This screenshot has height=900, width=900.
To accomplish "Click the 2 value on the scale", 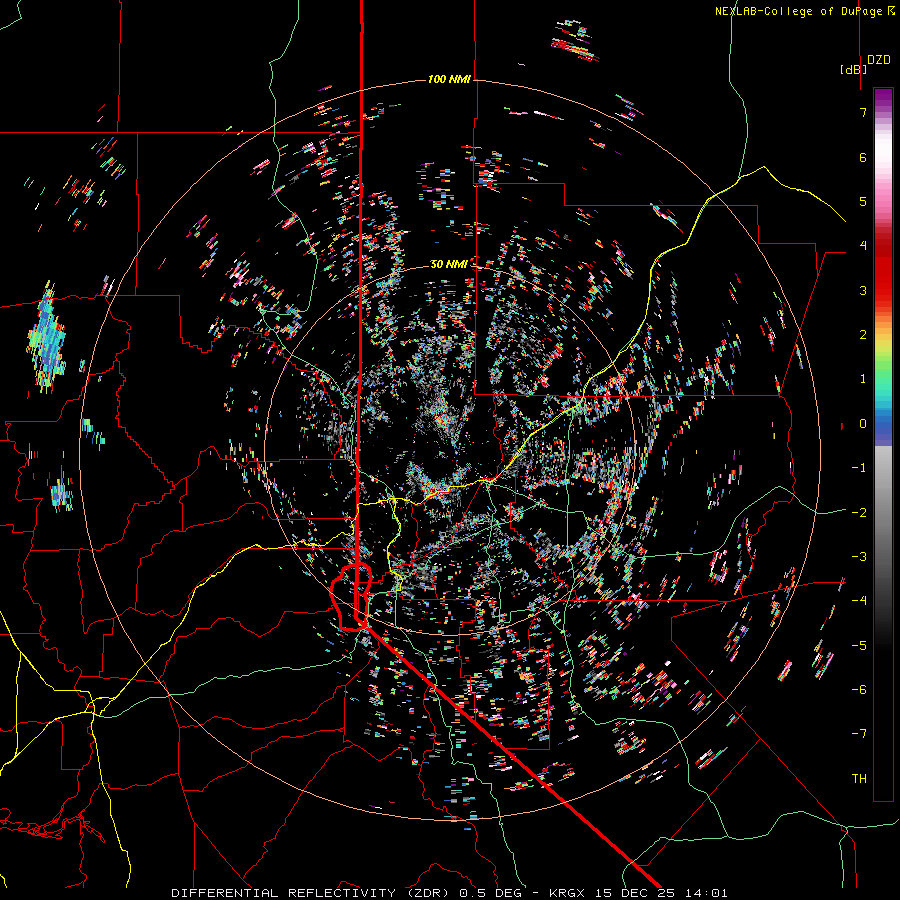I will [863, 335].
